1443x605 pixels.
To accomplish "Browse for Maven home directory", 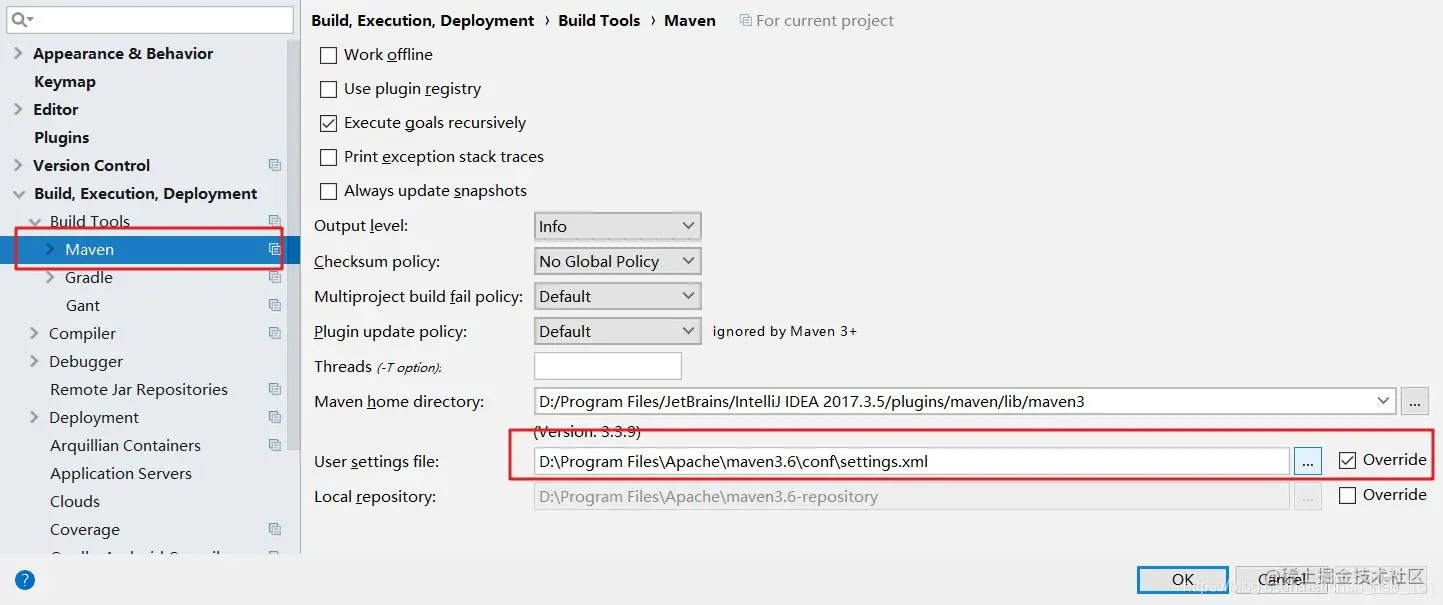I will (x=1414, y=401).
